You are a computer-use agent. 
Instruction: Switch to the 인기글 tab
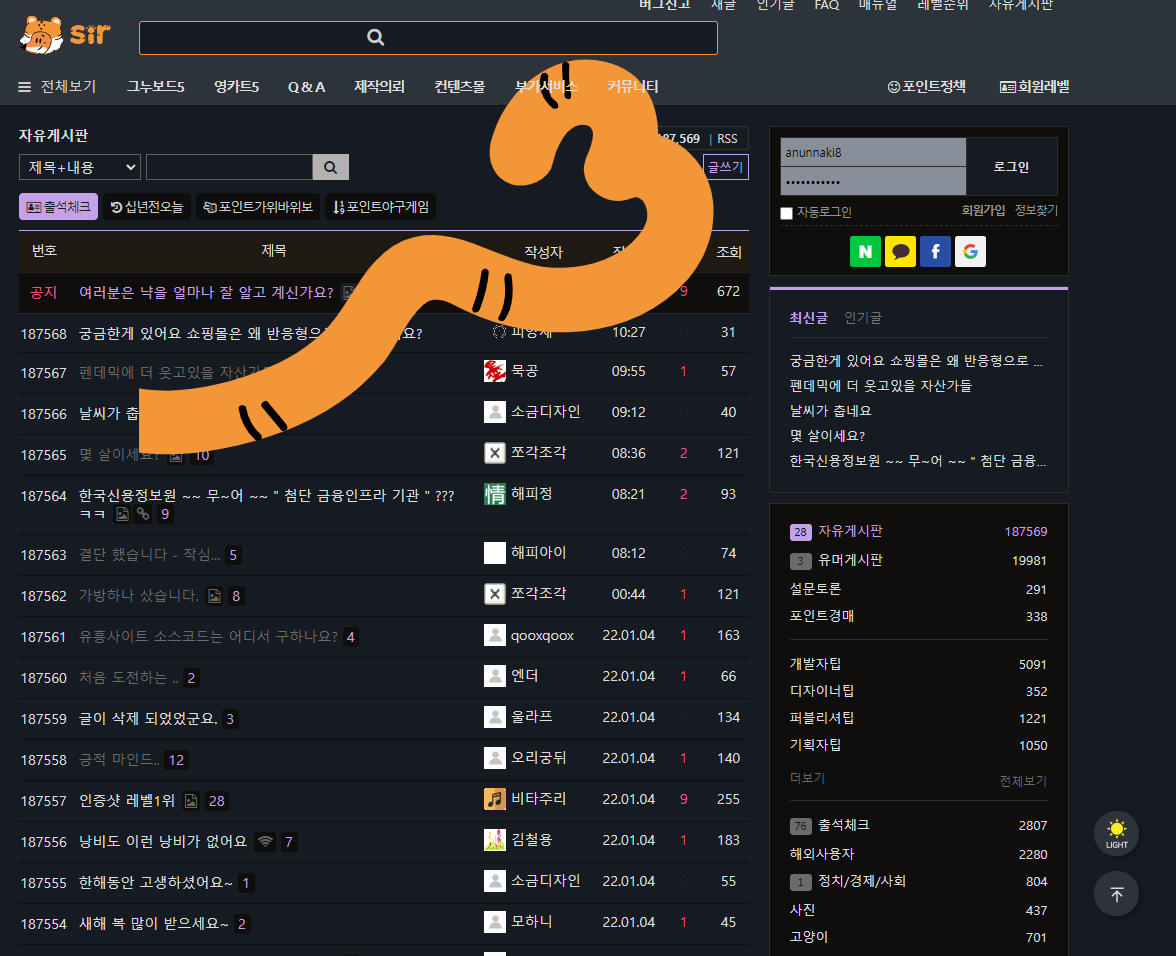click(862, 318)
